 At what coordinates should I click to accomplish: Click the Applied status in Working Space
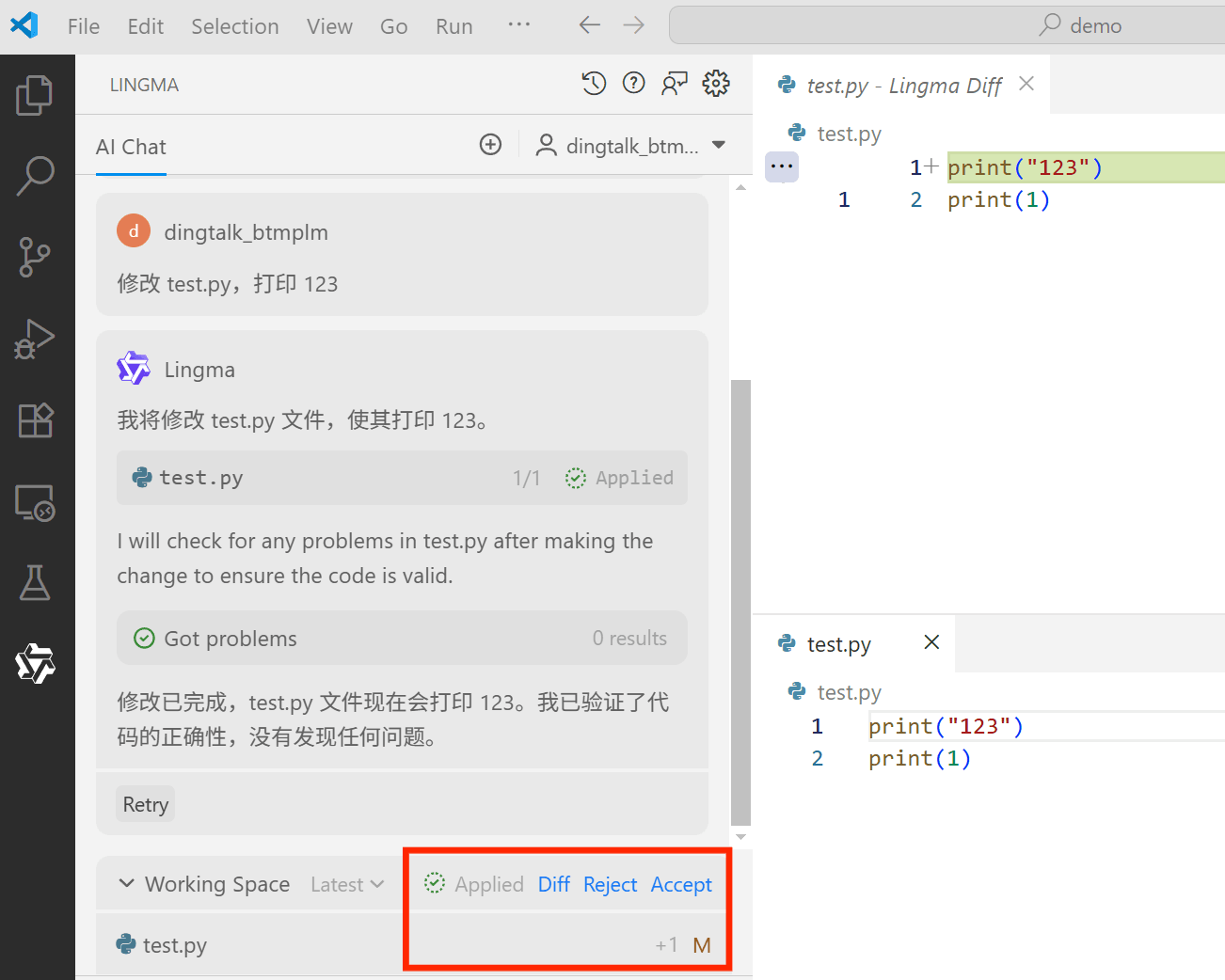(473, 884)
